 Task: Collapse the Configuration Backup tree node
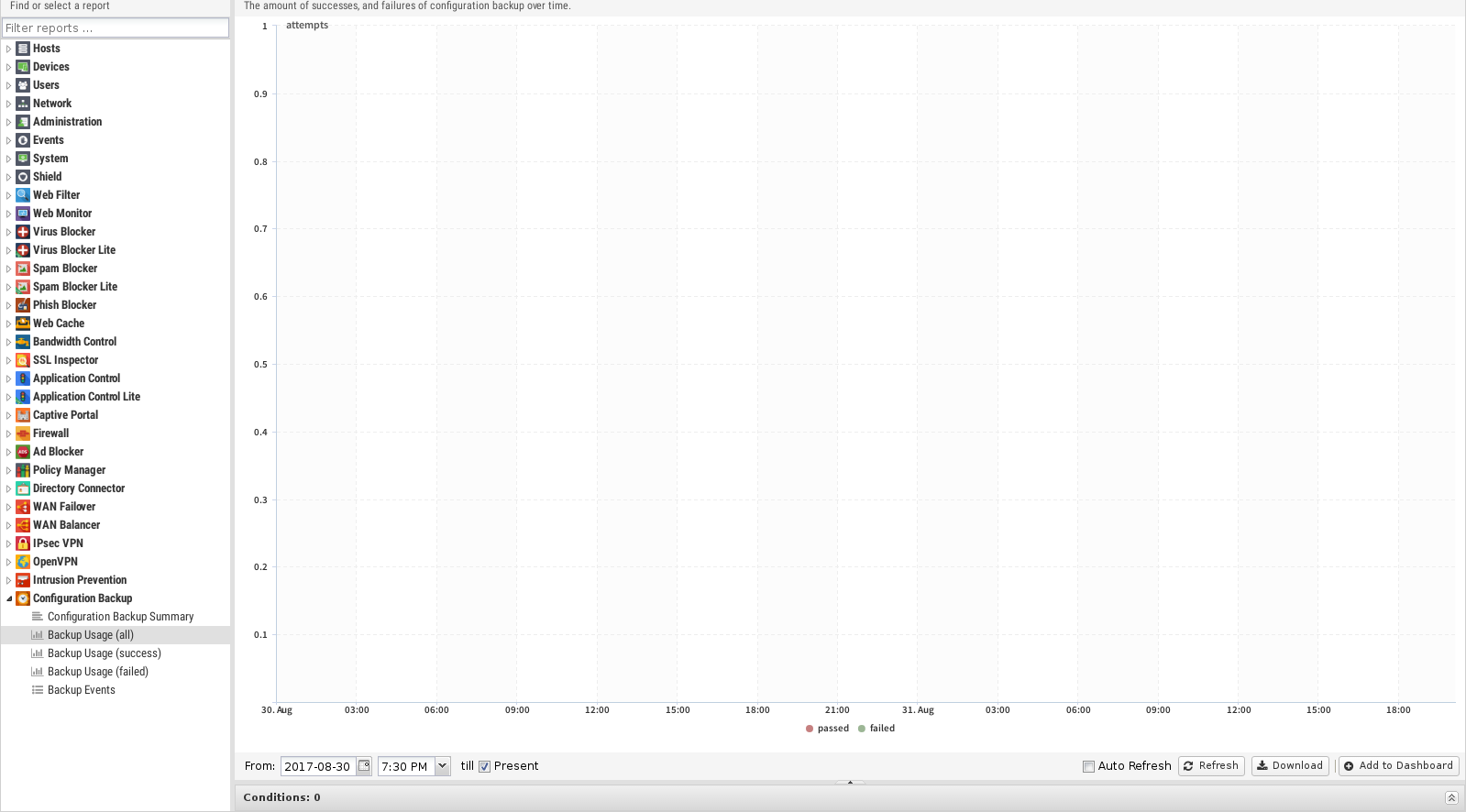pos(9,598)
